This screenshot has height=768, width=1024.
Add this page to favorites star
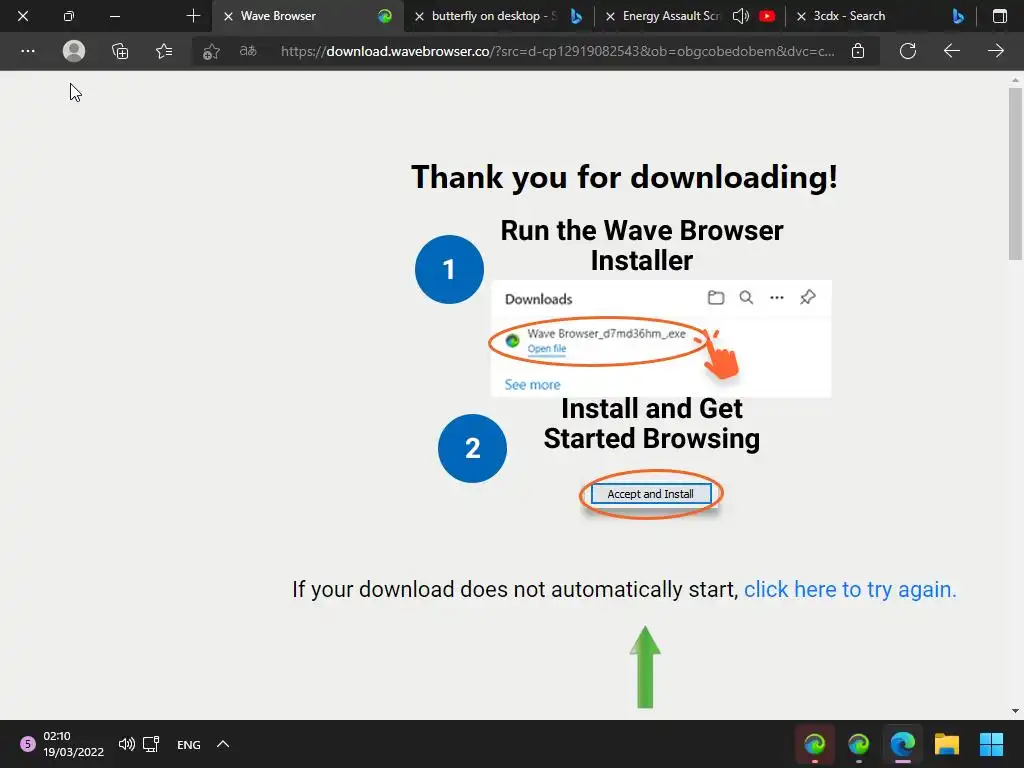coord(210,51)
